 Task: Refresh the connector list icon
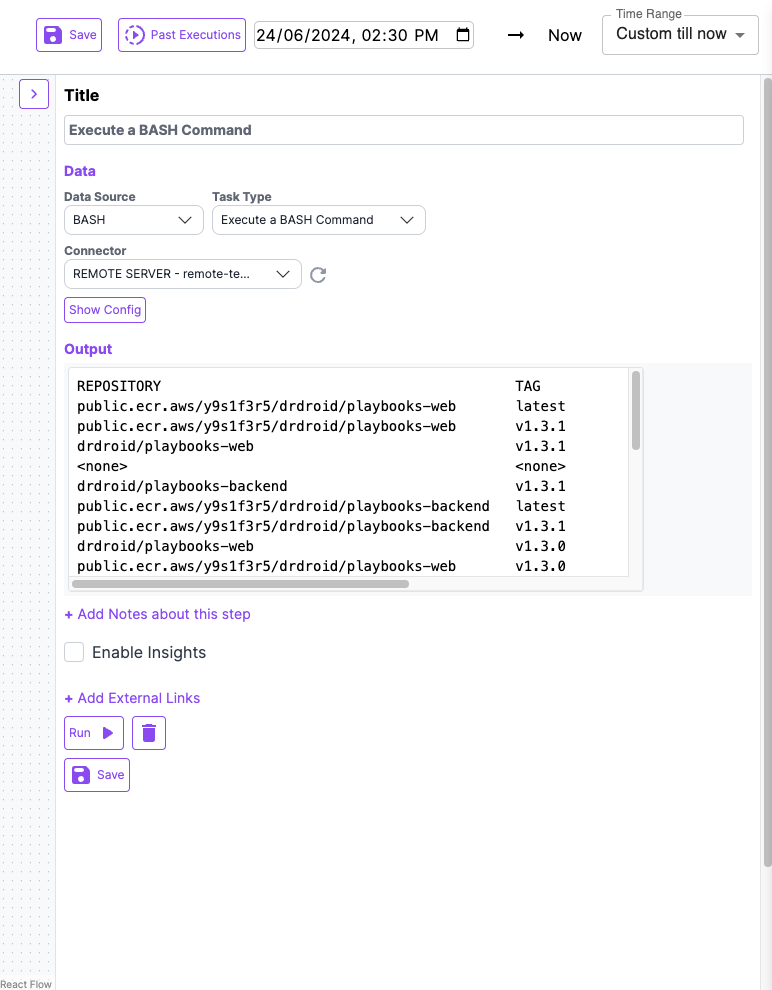coord(318,275)
